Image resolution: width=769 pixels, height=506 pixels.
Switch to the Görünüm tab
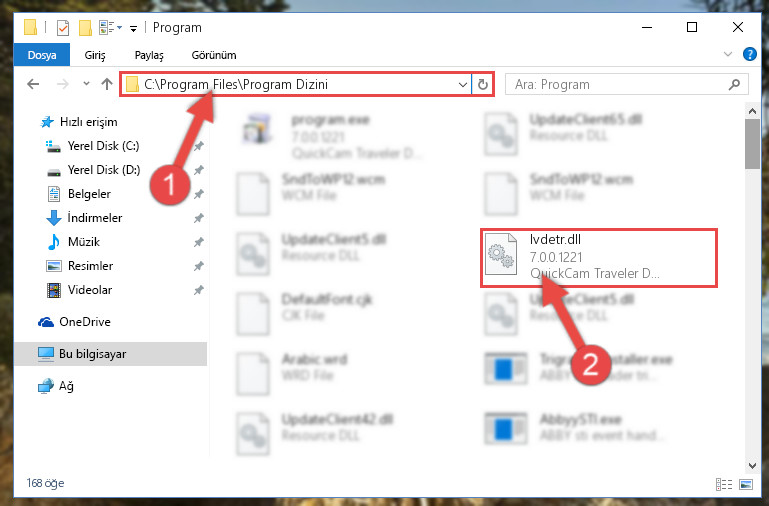[214, 55]
